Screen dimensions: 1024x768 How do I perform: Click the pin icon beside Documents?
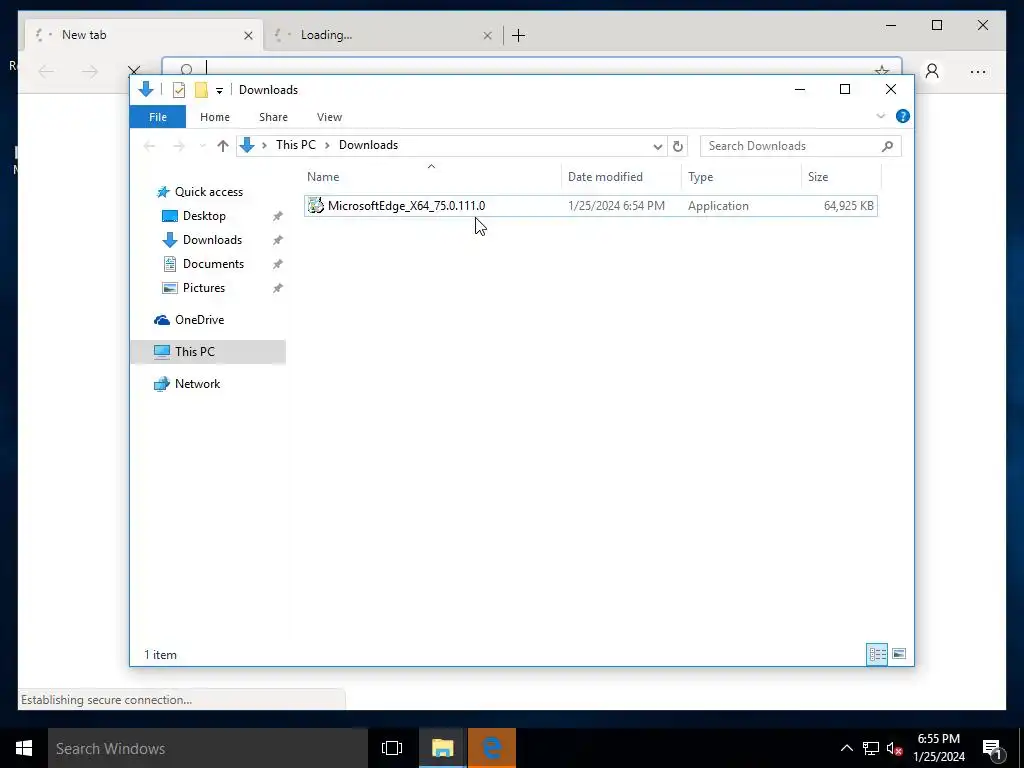[x=278, y=264]
